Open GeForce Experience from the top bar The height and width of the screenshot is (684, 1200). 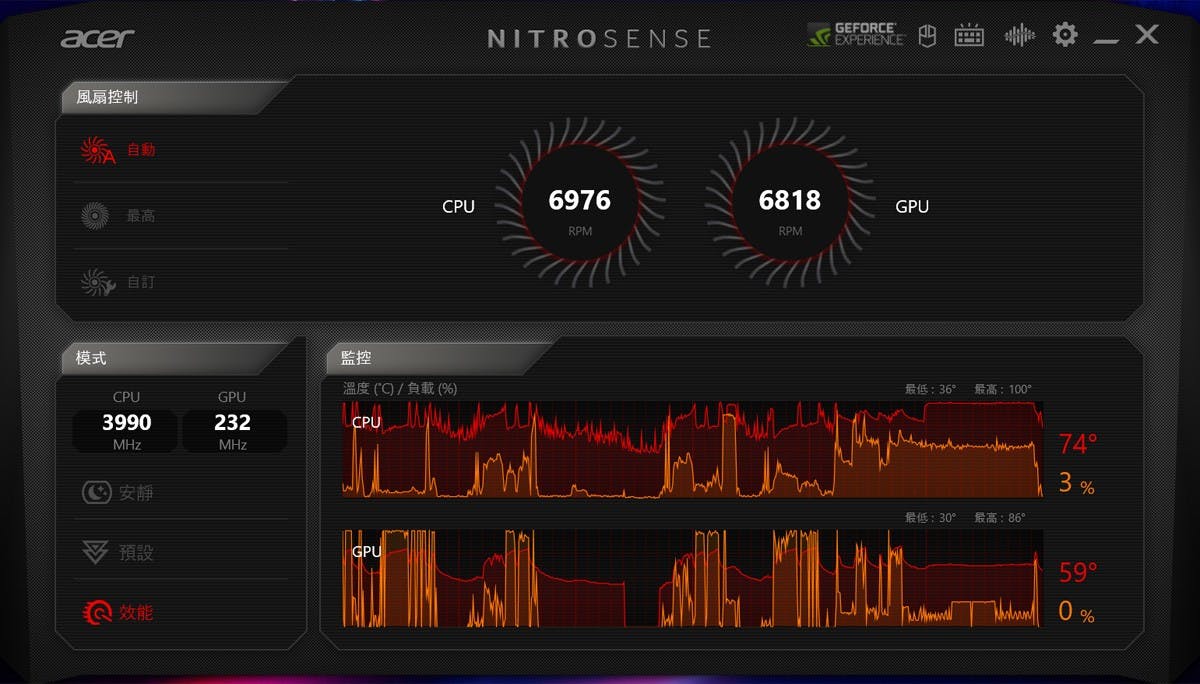click(856, 35)
